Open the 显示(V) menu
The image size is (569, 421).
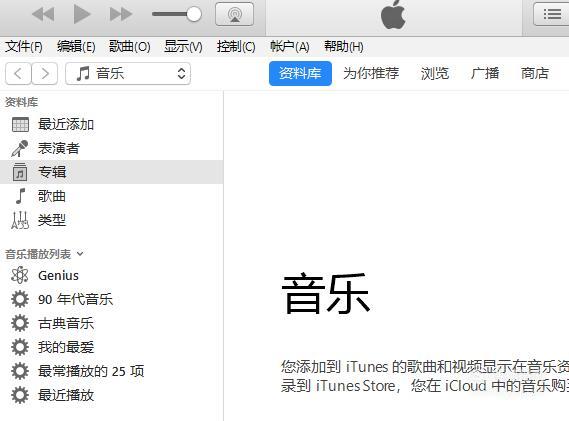coord(183,46)
